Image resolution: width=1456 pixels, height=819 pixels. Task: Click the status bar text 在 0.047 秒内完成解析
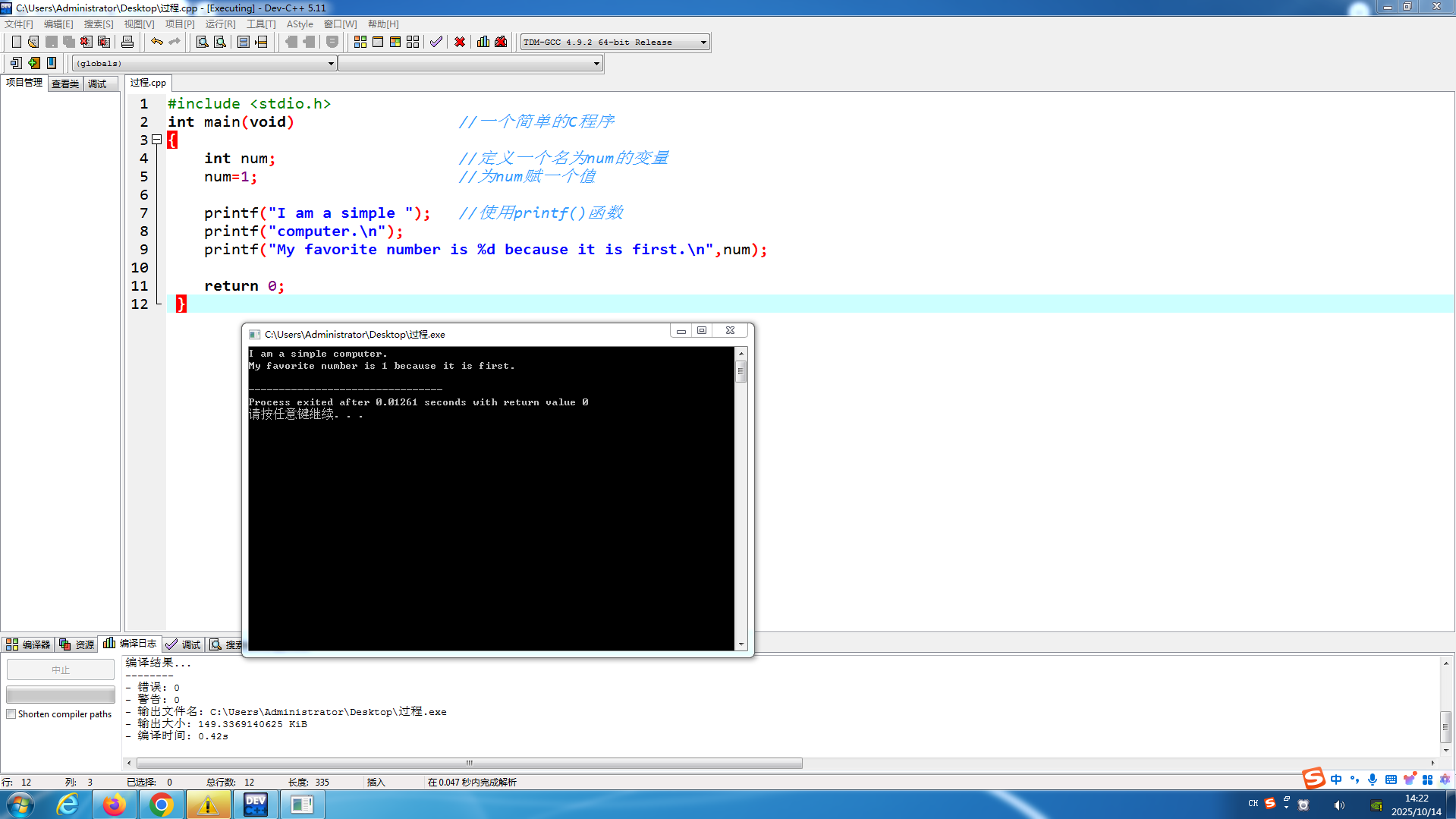click(x=472, y=783)
